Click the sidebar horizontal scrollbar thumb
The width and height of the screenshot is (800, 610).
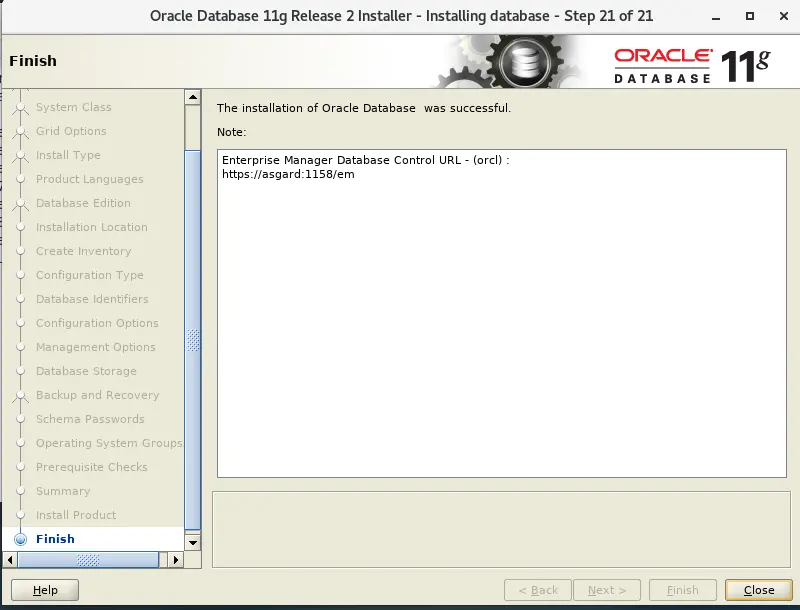click(x=88, y=560)
